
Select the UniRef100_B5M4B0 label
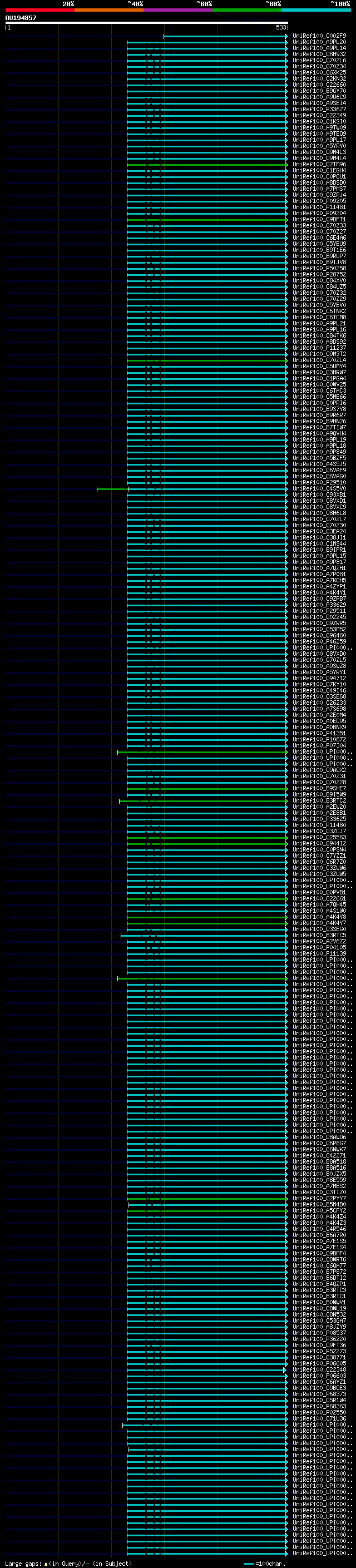click(x=319, y=1204)
